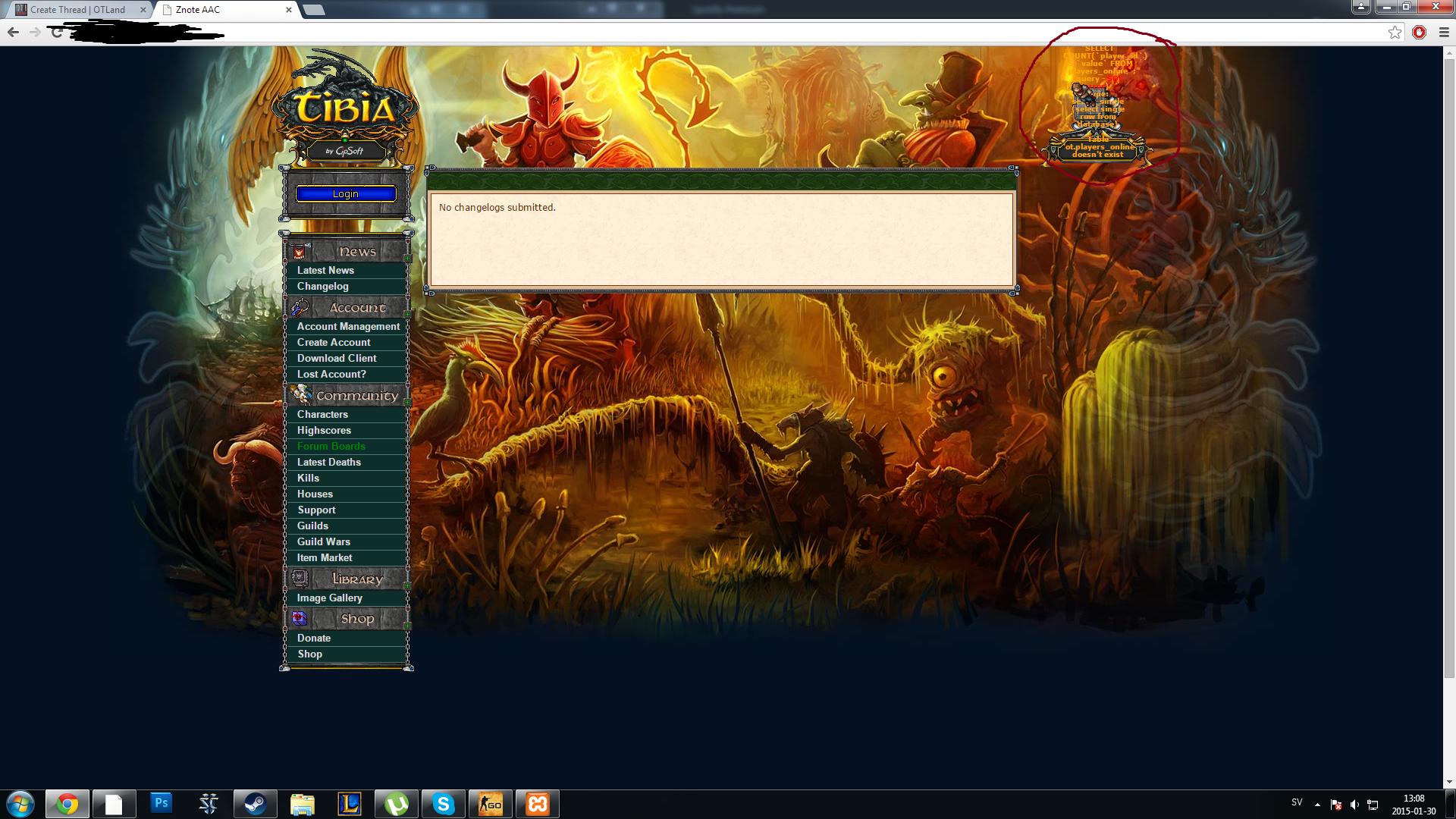
Task: Open the volume control in system tray
Action: click(1354, 805)
